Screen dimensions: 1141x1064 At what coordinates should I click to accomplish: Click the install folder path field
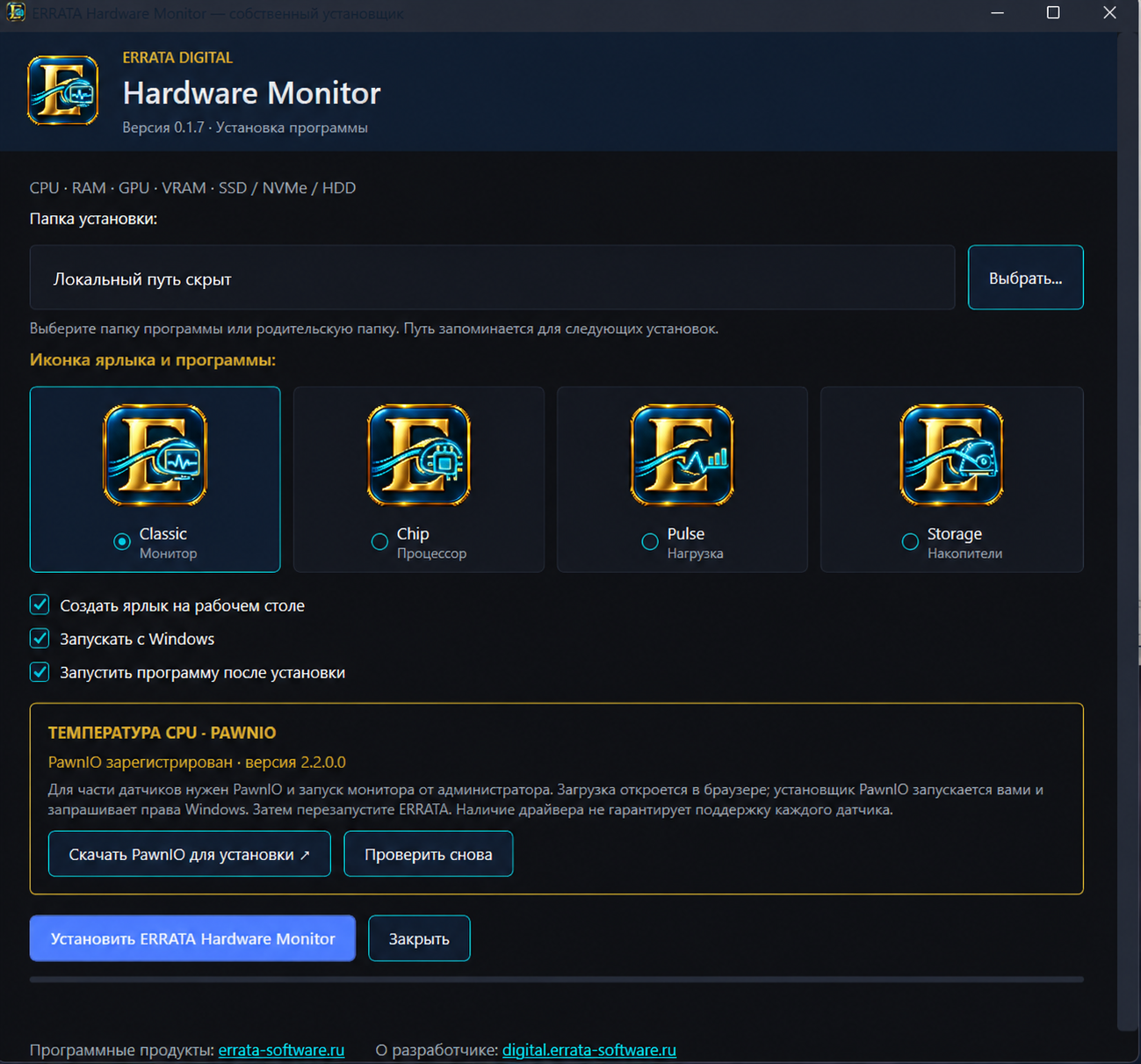tap(492, 278)
